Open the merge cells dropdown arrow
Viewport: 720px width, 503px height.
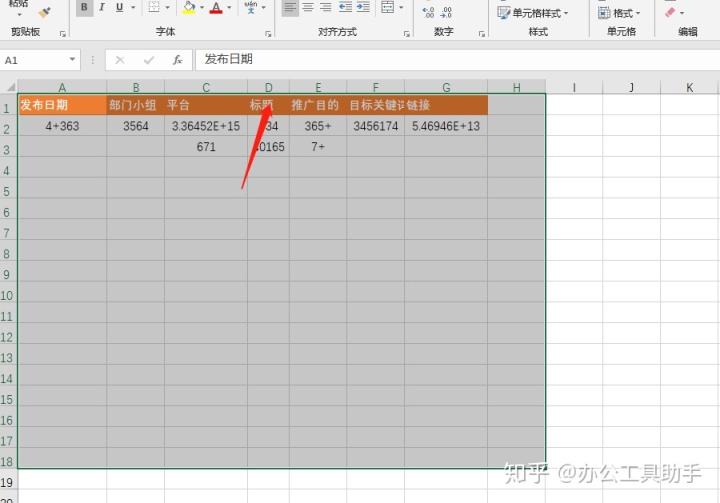(x=401, y=7)
